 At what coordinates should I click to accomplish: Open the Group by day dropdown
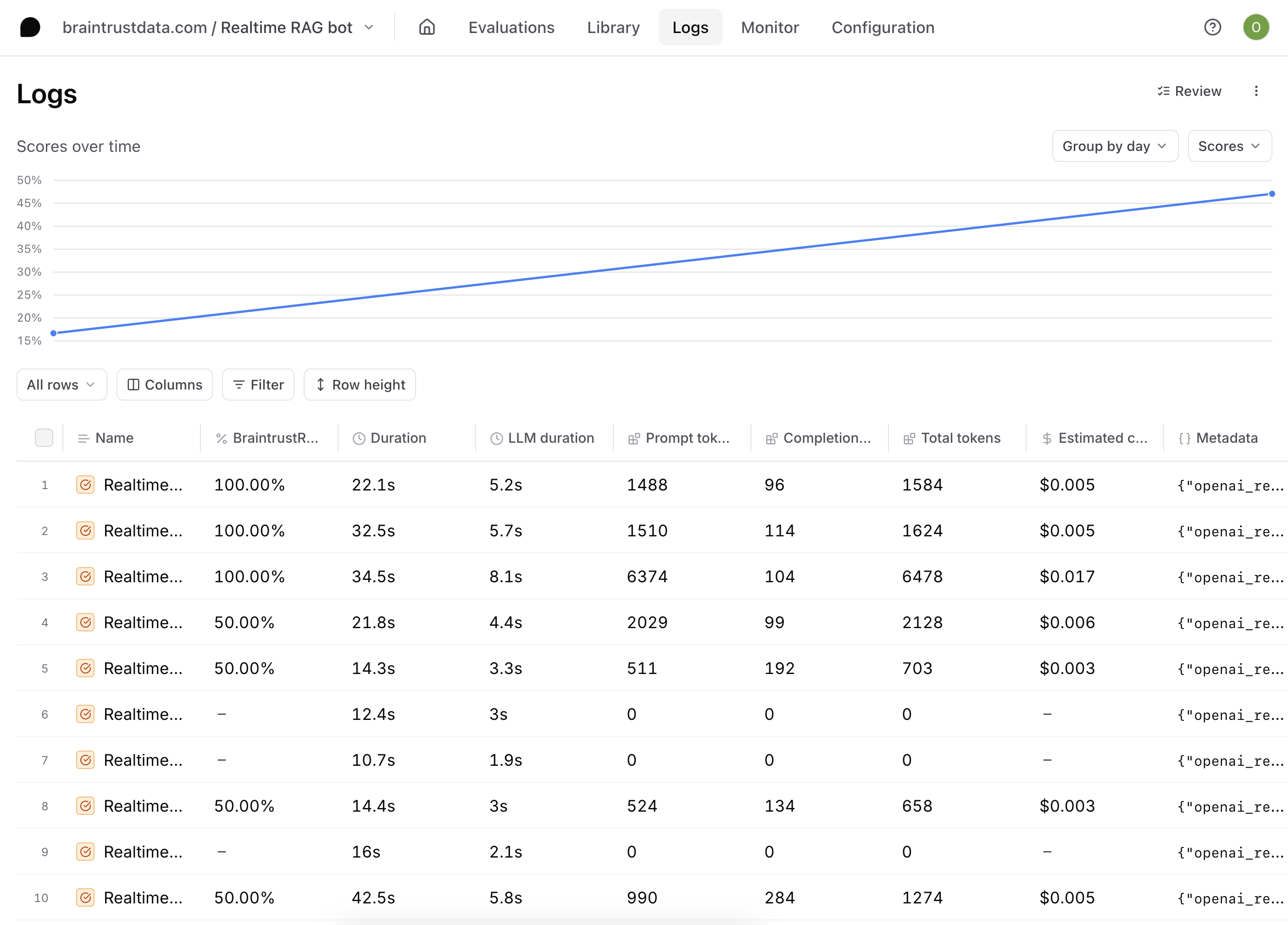pyautogui.click(x=1114, y=146)
